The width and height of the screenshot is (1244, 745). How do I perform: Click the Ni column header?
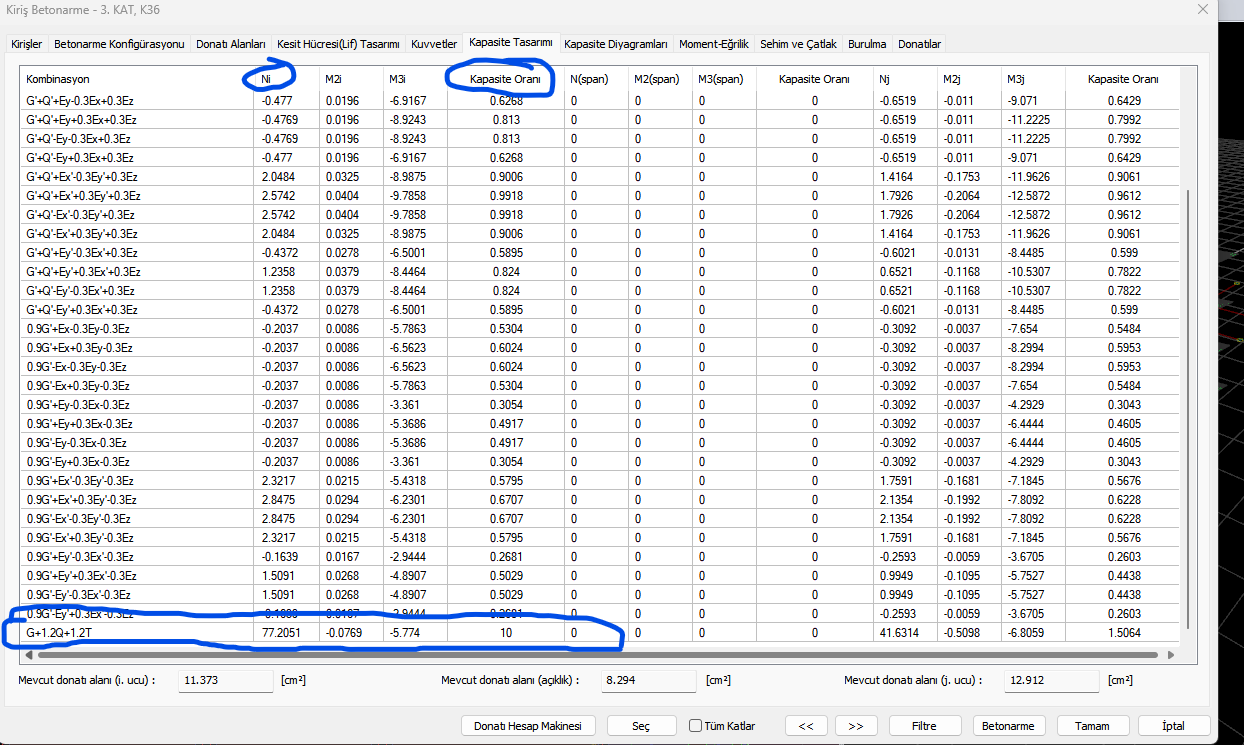286,78
